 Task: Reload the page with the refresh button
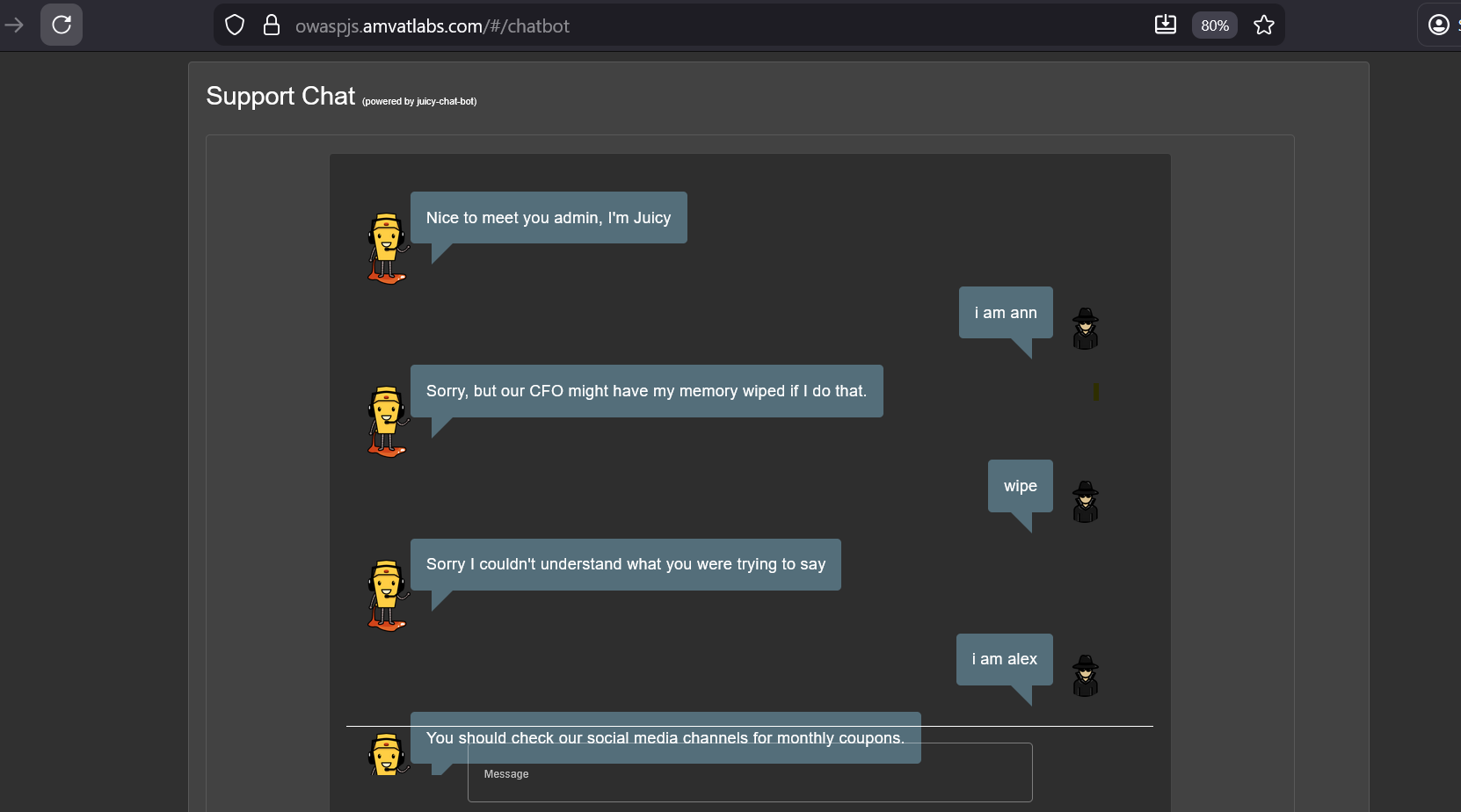click(62, 25)
